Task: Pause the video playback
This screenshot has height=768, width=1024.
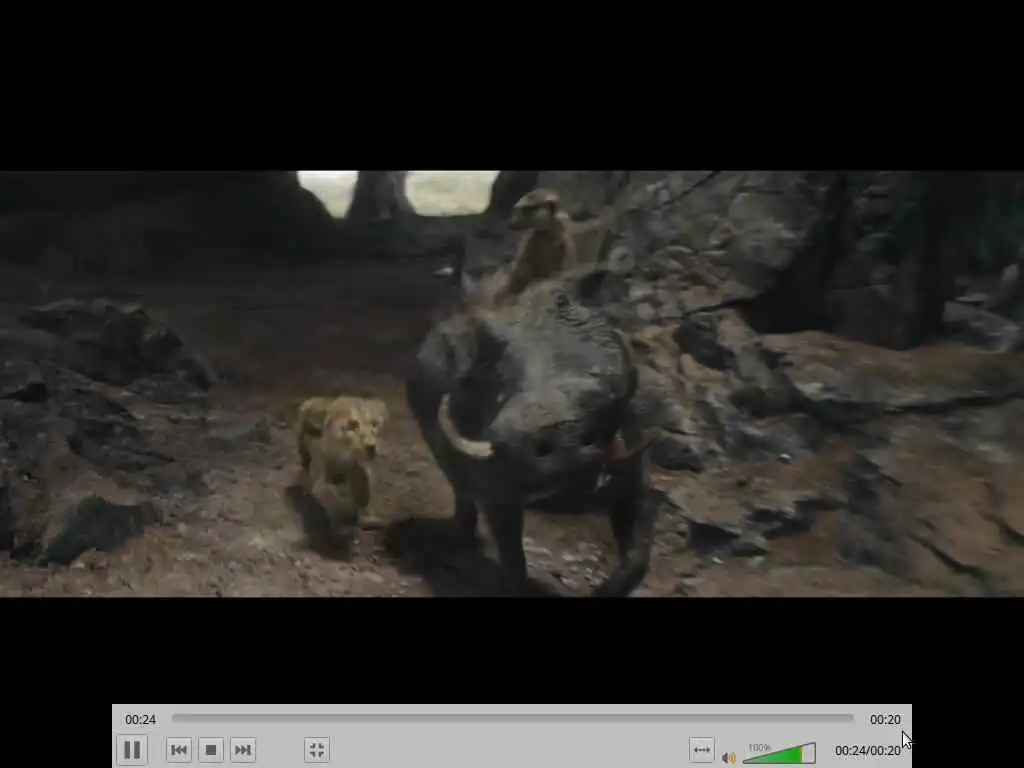Action: [x=132, y=750]
